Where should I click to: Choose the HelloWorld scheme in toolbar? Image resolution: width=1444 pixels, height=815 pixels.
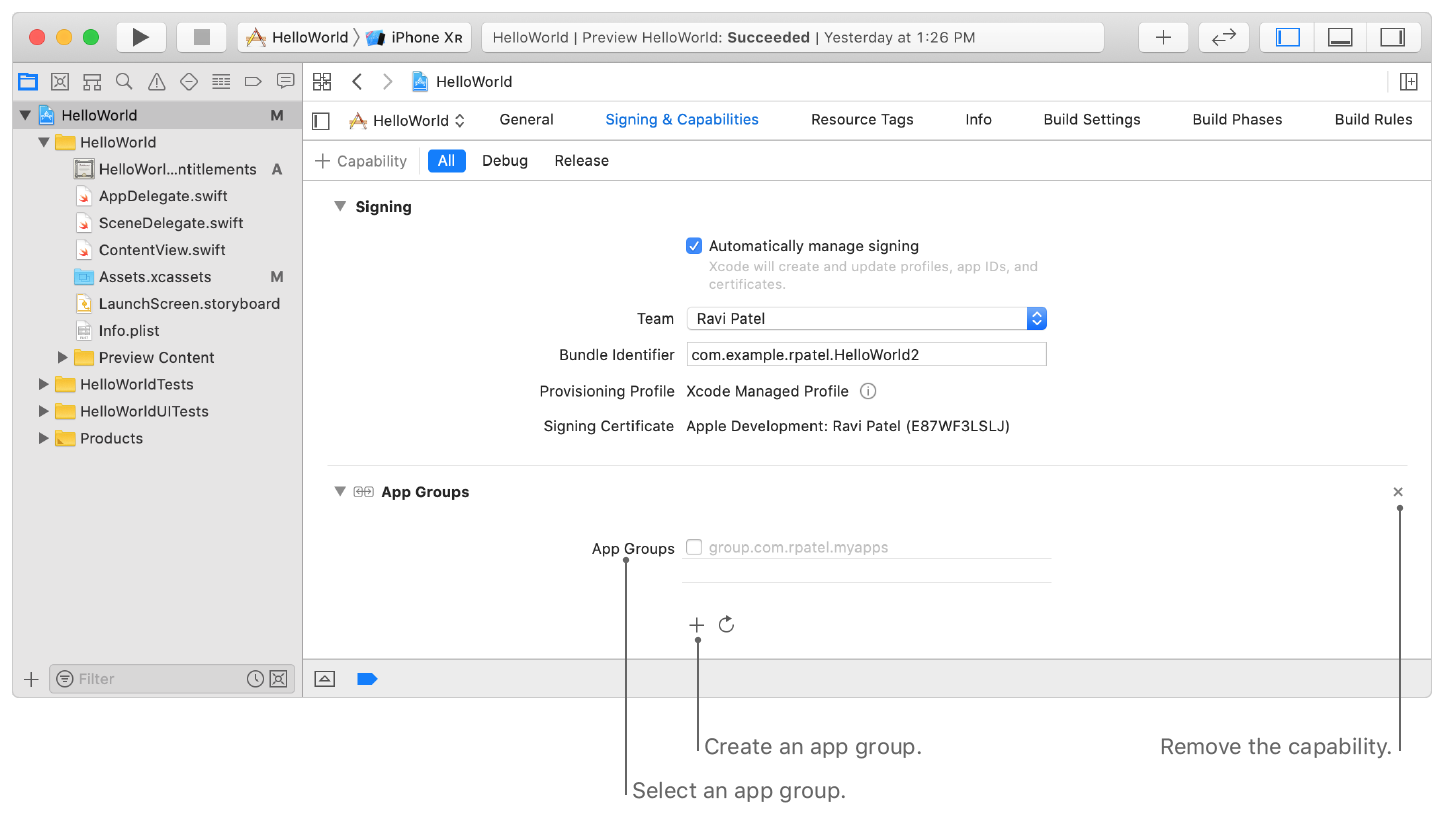[x=298, y=37]
